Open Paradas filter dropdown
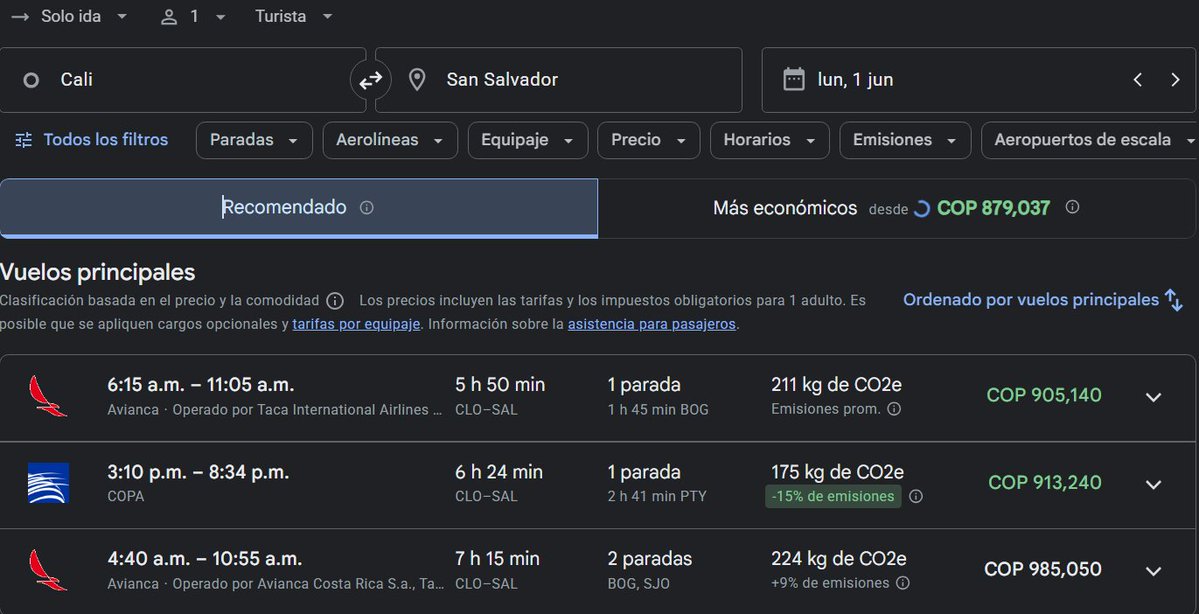This screenshot has width=1199, height=614. pyautogui.click(x=254, y=140)
